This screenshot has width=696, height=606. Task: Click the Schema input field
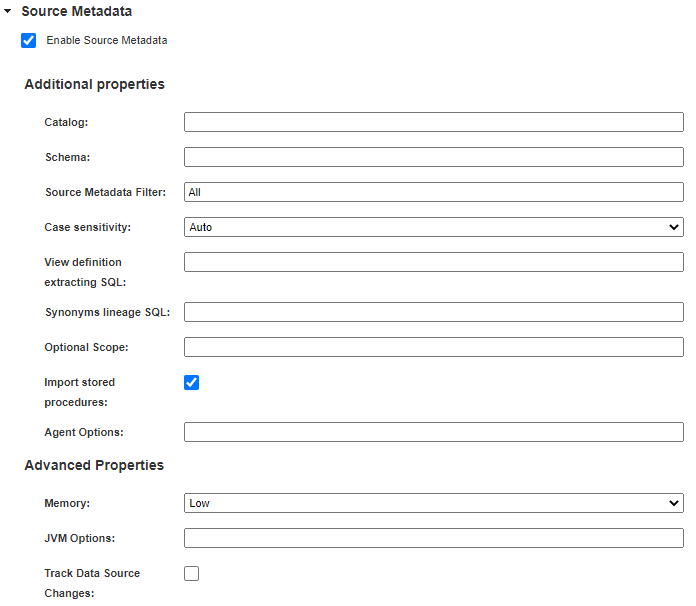coord(434,157)
